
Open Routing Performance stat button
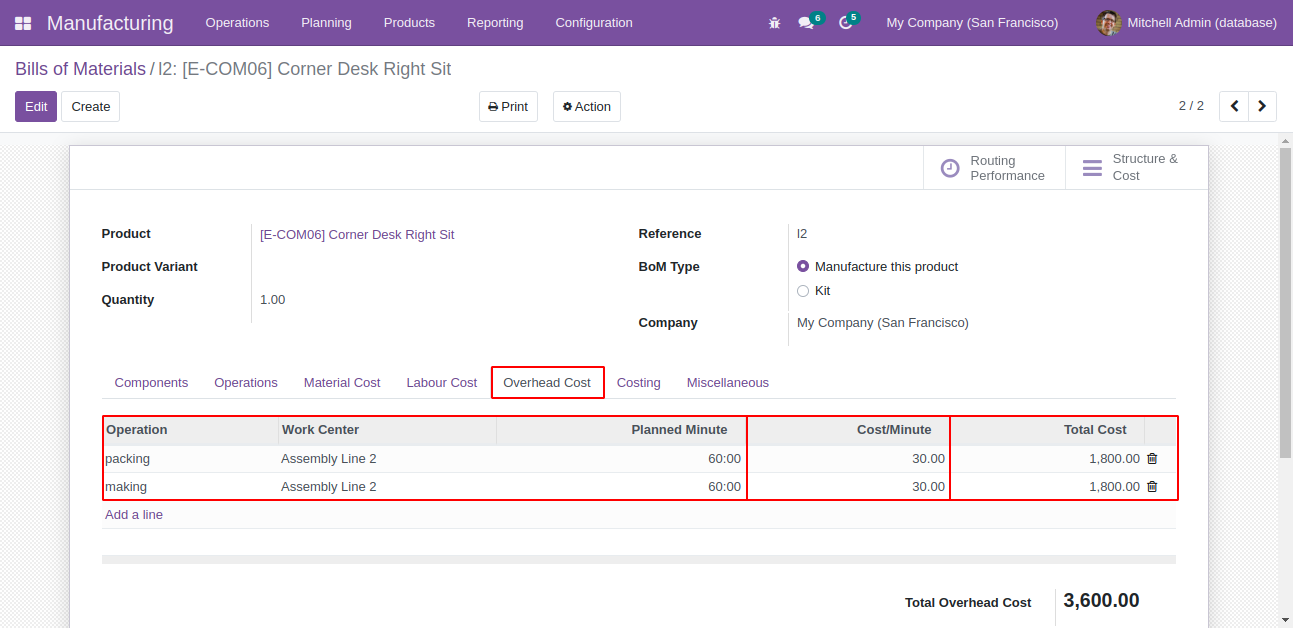(x=994, y=168)
